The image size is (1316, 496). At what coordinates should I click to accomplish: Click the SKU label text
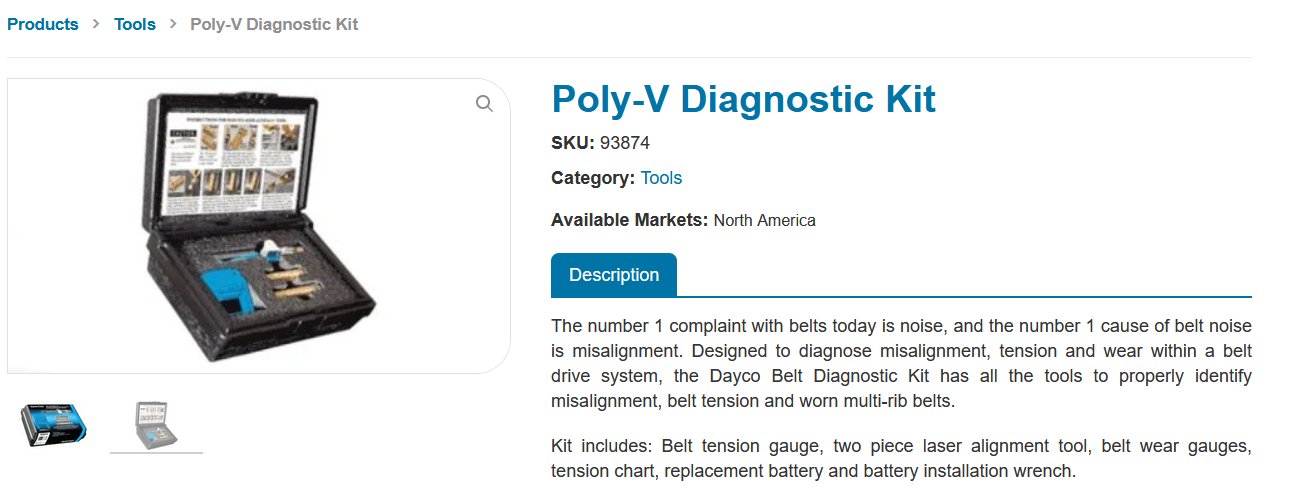pos(573,142)
